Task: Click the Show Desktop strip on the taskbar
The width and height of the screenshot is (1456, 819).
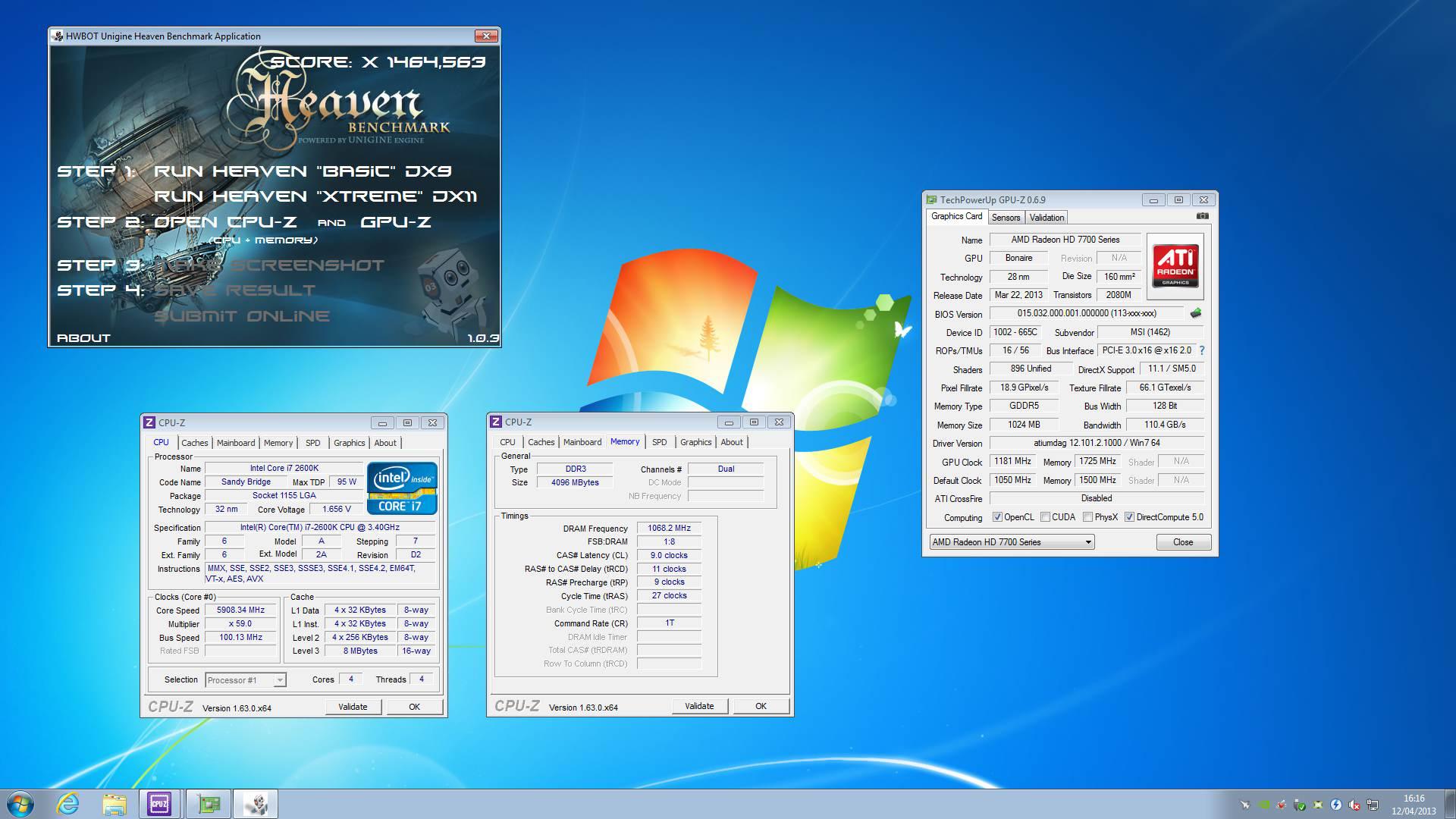Action: point(1450,804)
